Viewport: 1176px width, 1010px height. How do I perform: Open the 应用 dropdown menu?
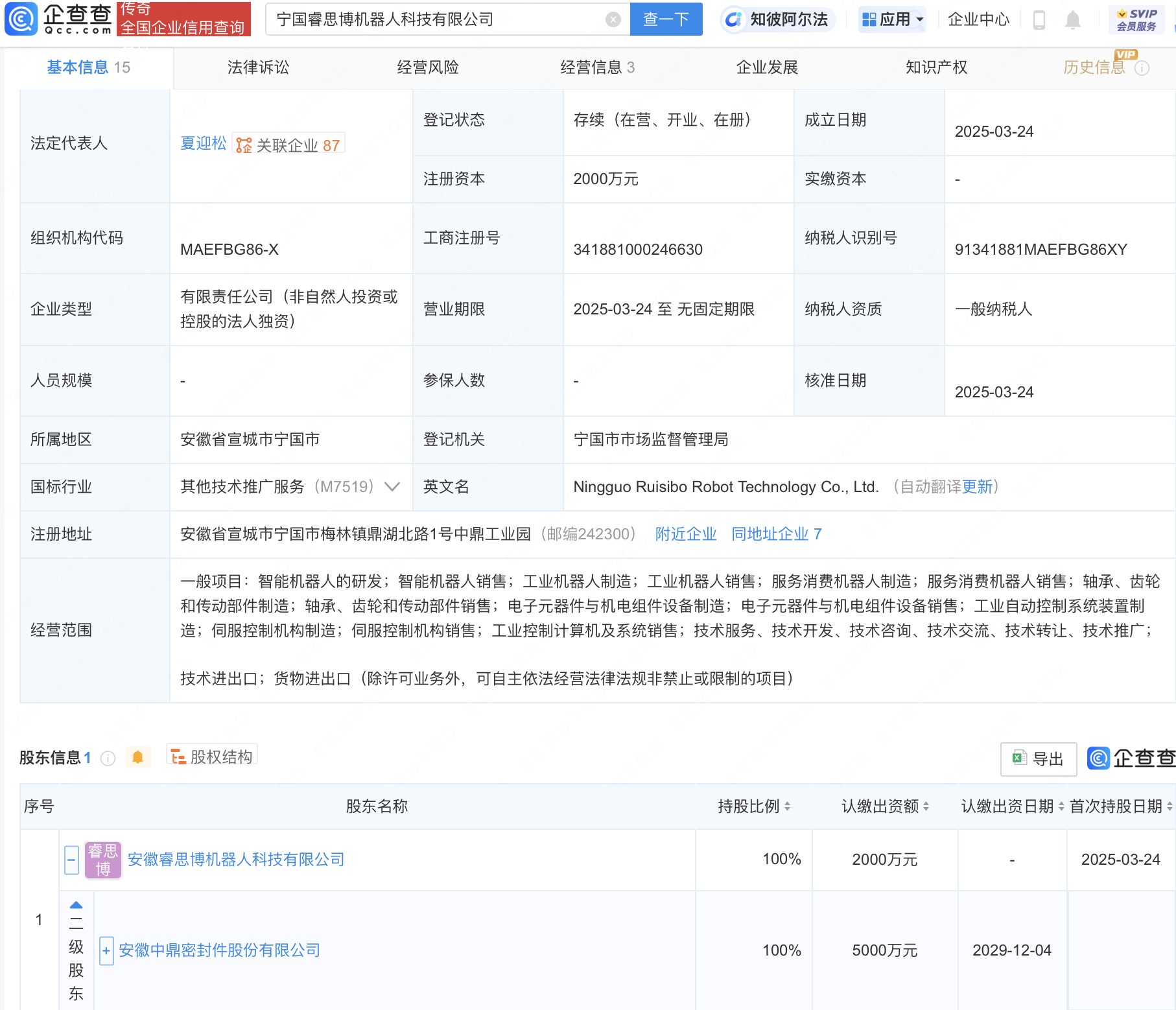[x=892, y=19]
